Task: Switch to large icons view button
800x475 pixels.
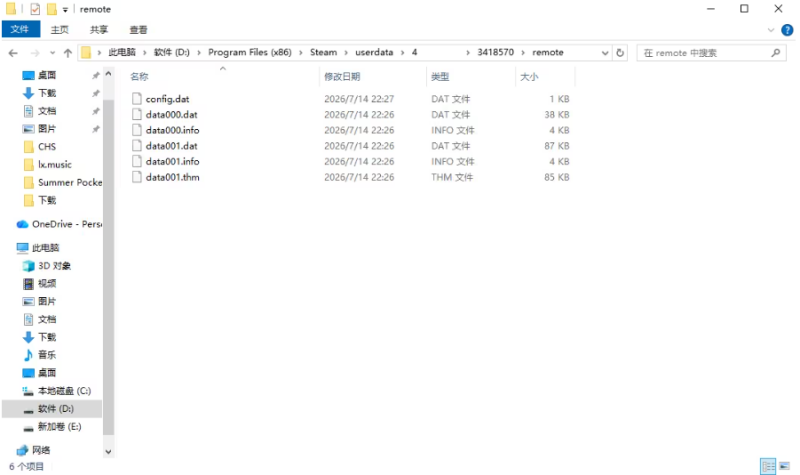Action: tap(784, 466)
